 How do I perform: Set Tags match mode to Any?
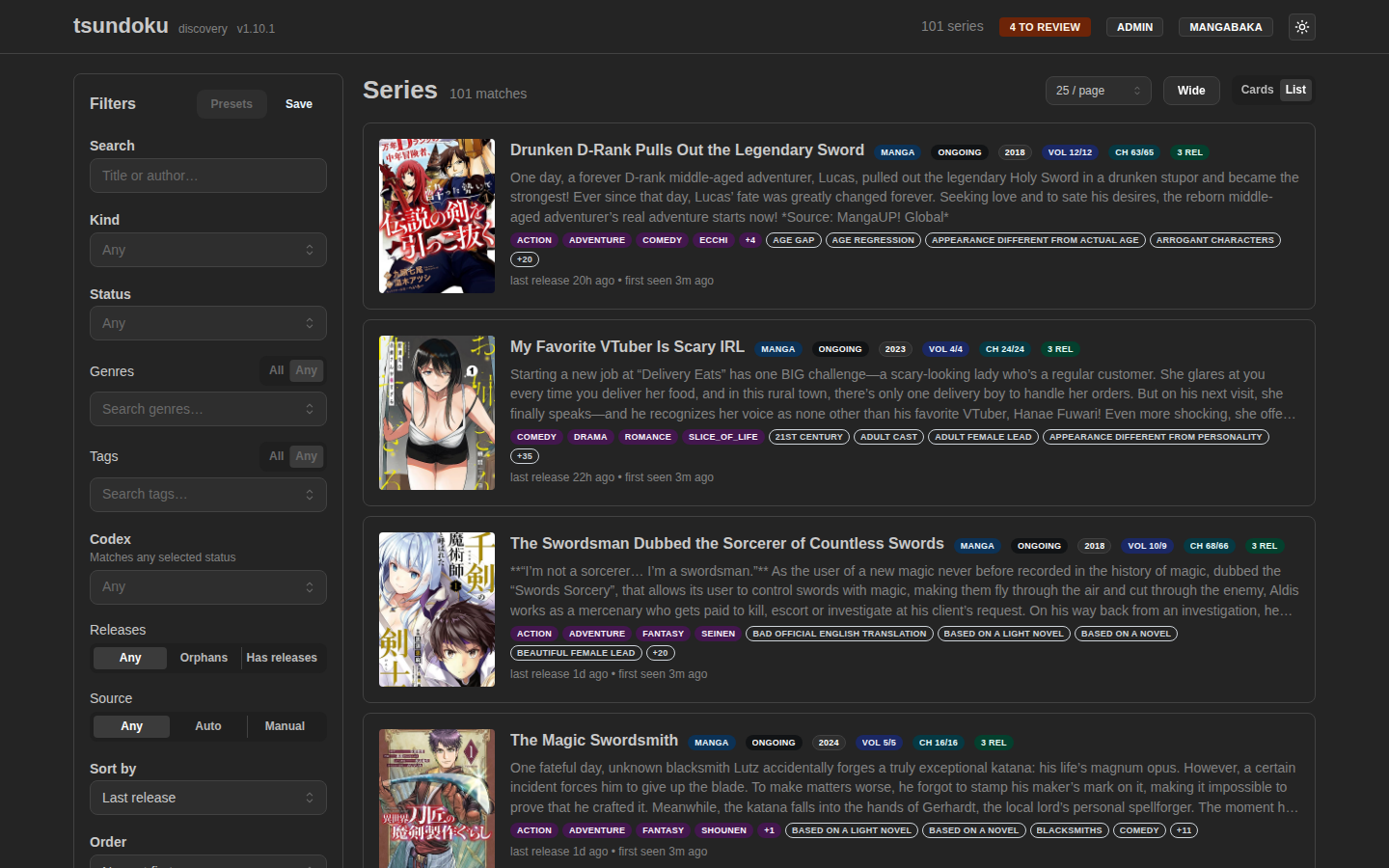(x=307, y=456)
